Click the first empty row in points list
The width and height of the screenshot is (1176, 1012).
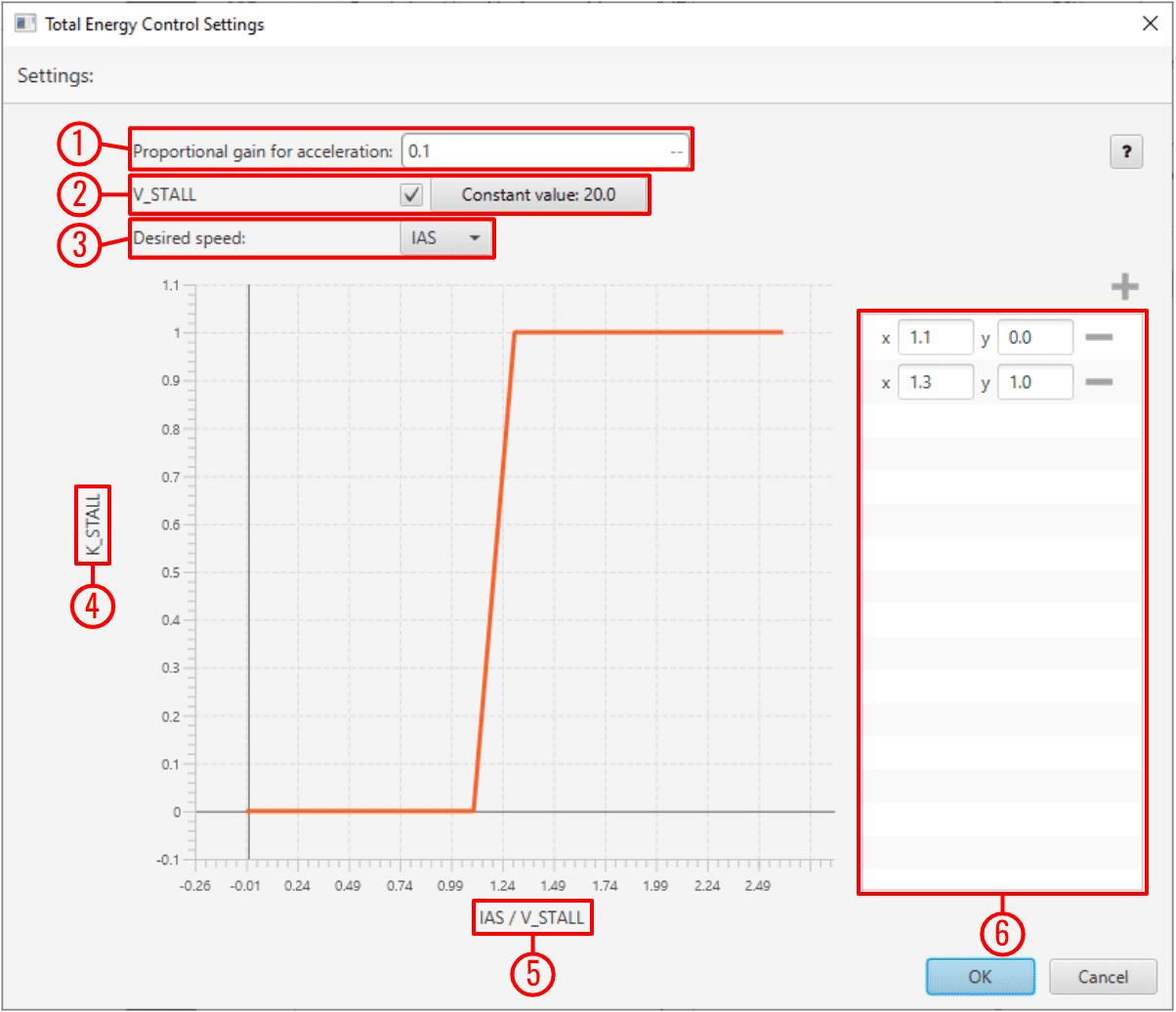(1002, 421)
